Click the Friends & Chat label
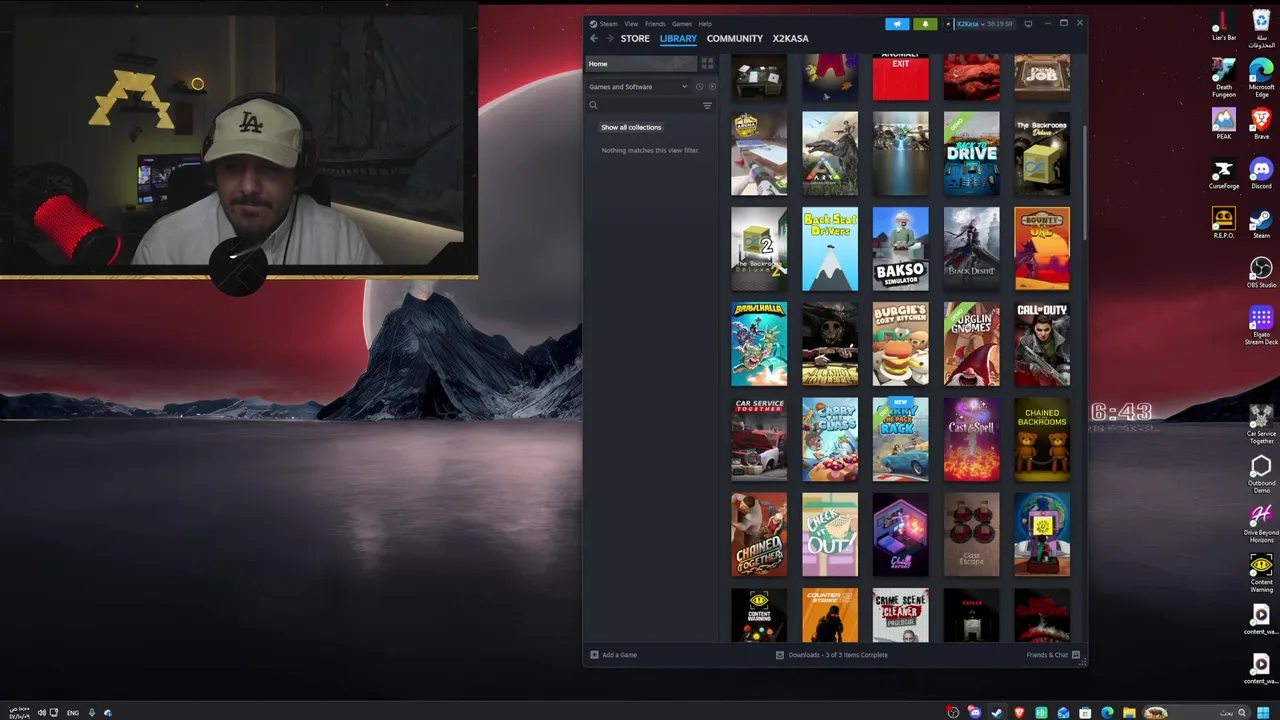The image size is (1280, 720). tap(1047, 655)
